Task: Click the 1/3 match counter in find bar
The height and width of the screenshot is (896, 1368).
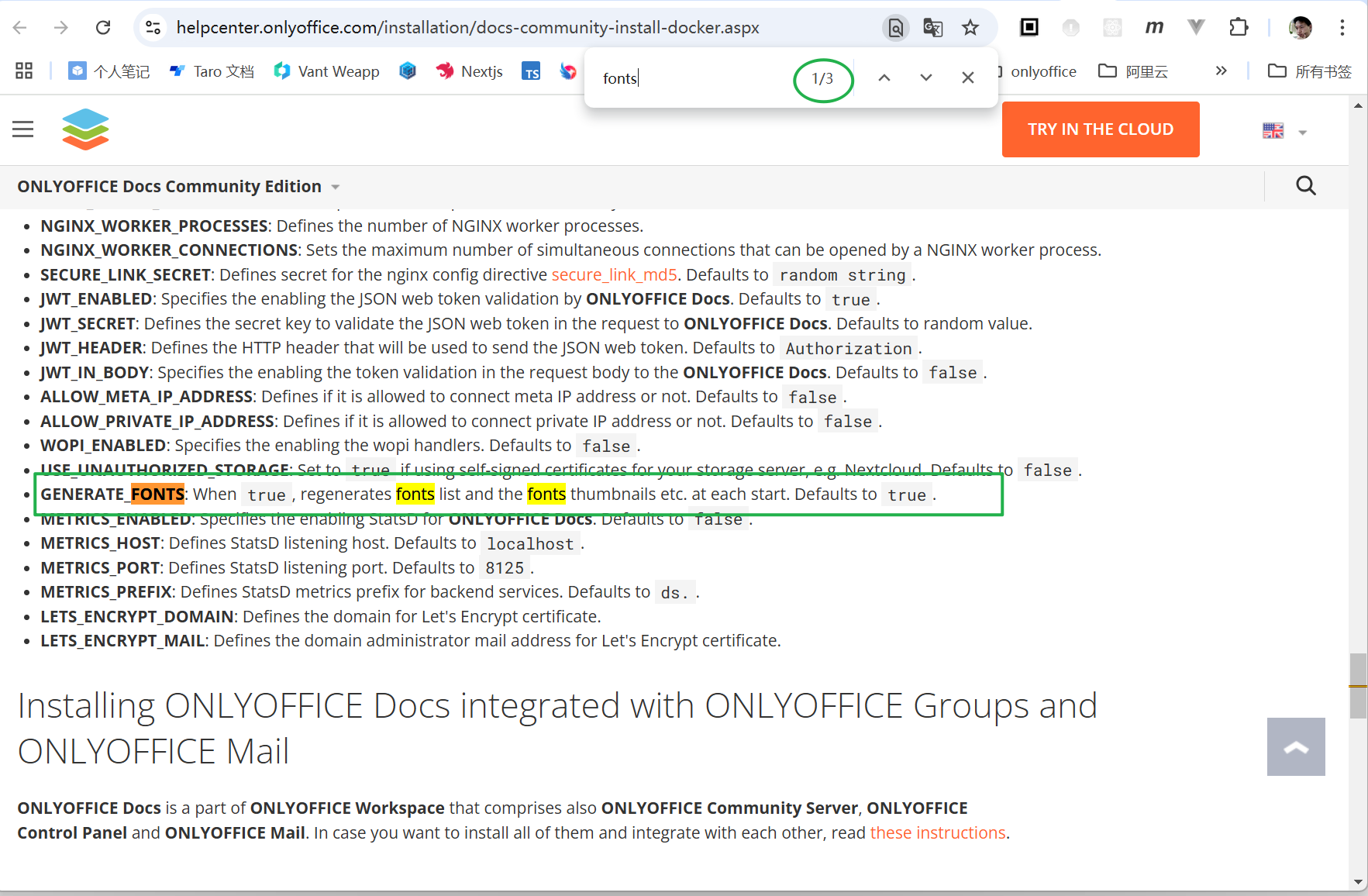Action: coord(822,79)
